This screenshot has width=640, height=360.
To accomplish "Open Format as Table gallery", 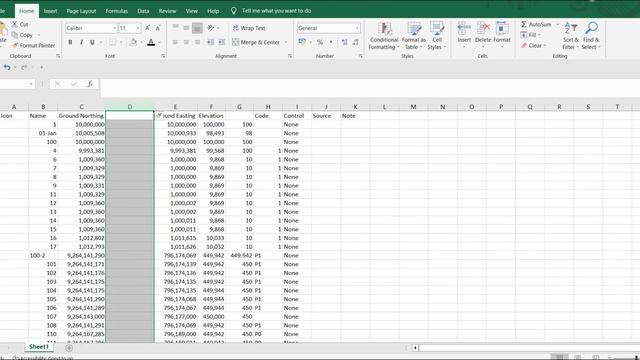I will (413, 36).
